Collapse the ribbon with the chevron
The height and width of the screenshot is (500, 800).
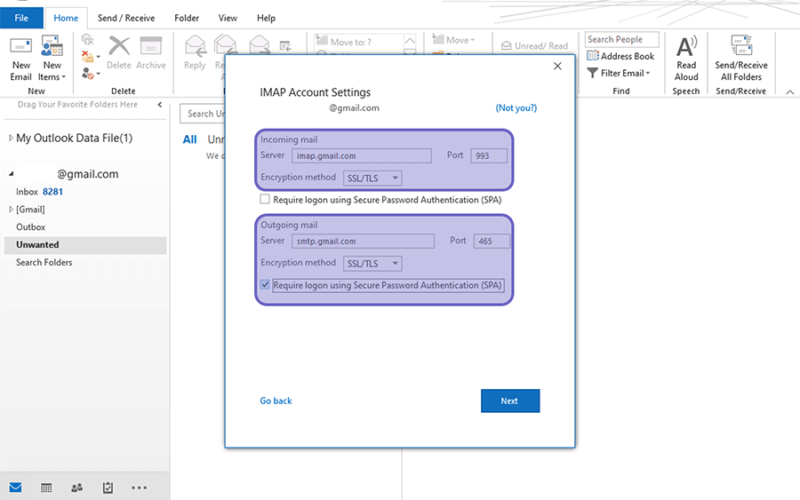[790, 92]
